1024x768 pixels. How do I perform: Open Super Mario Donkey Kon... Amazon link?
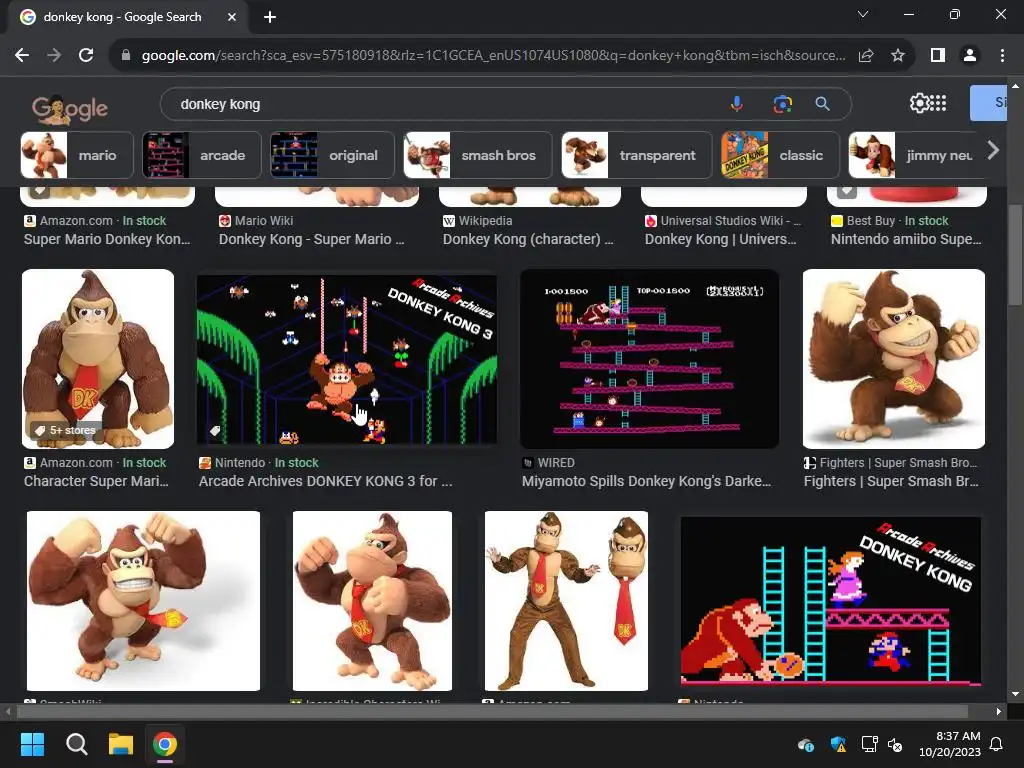107,239
